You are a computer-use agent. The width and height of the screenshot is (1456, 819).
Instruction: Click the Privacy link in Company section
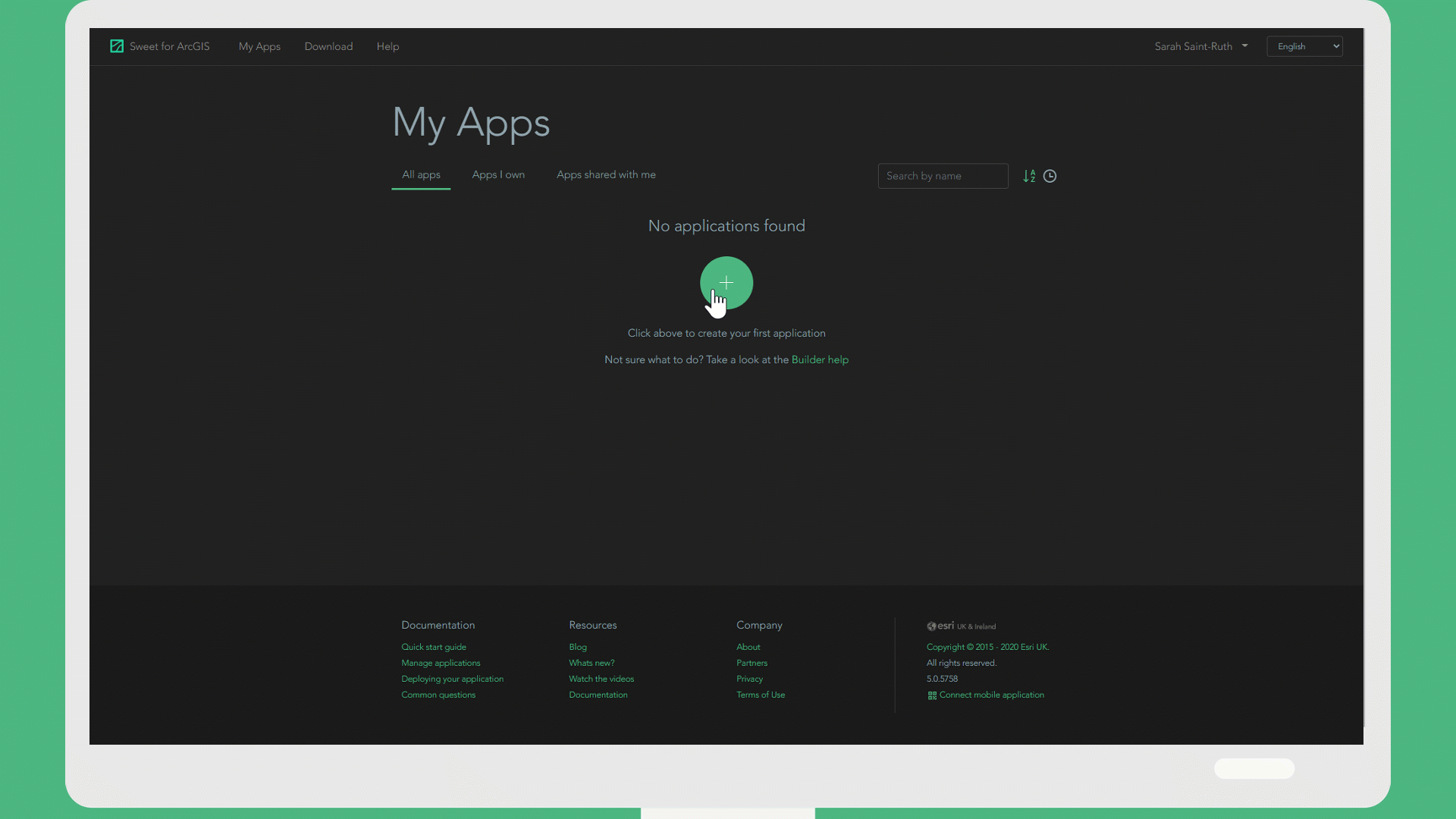749,679
